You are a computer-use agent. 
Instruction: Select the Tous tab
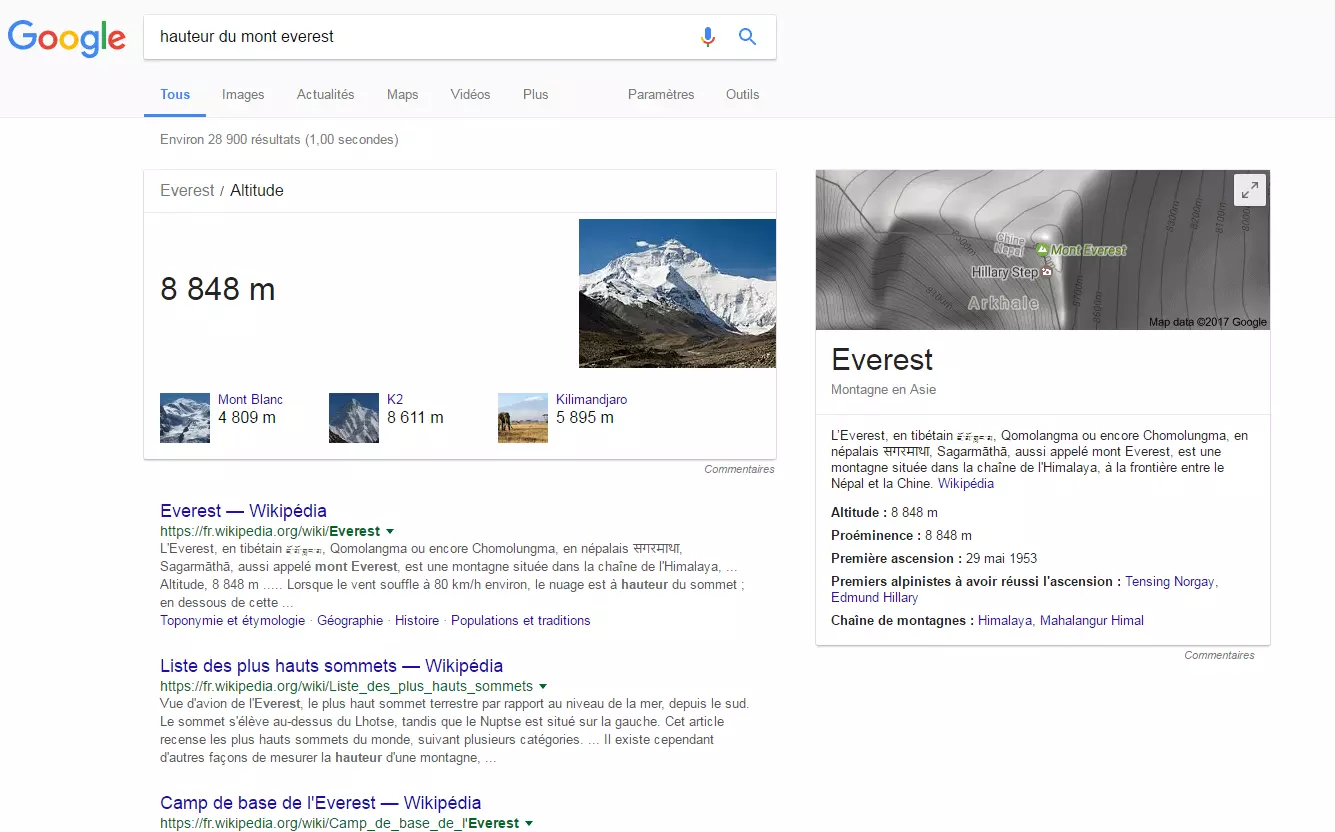(x=175, y=94)
